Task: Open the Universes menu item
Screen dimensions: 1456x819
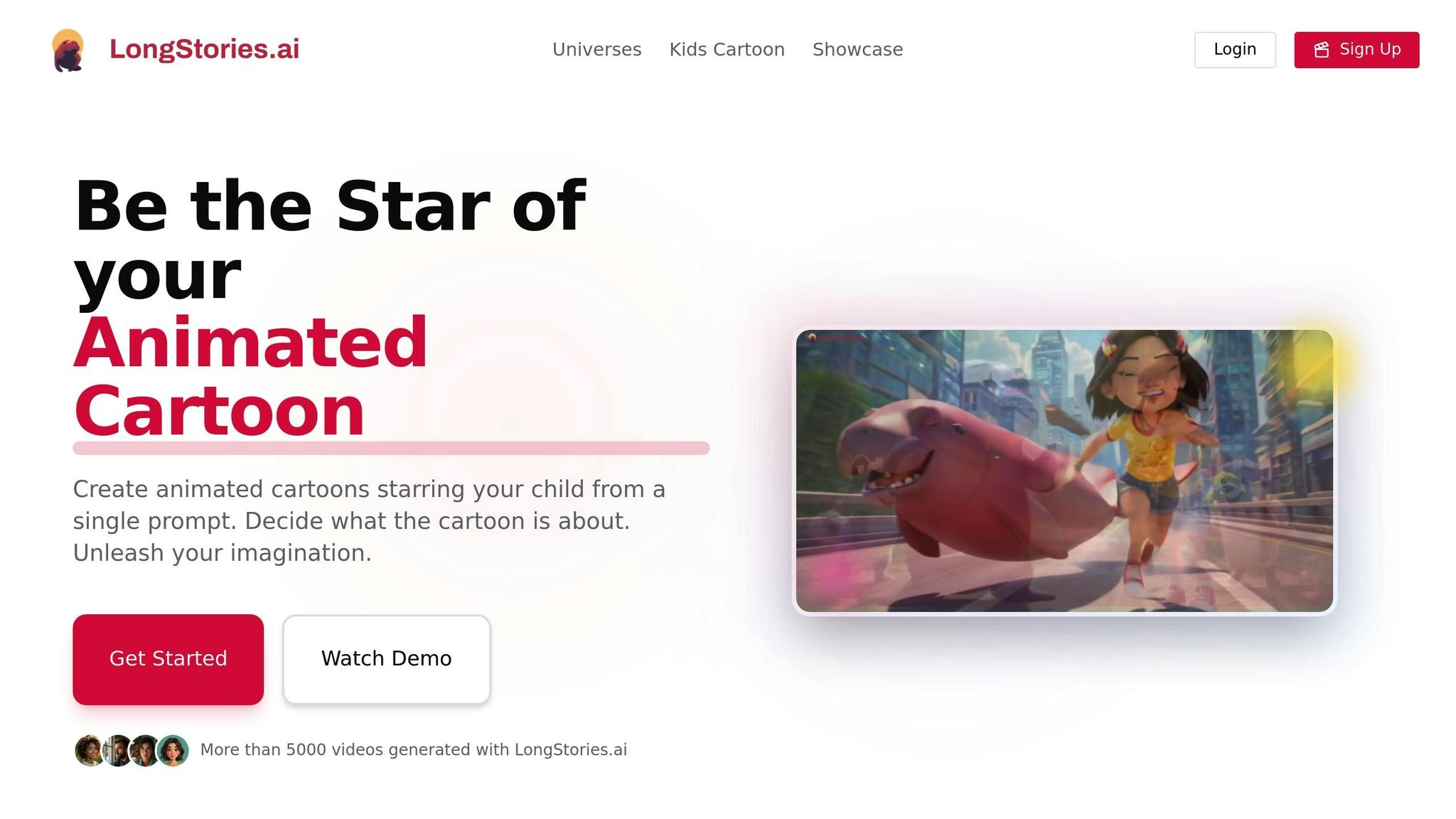Action: [596, 50]
